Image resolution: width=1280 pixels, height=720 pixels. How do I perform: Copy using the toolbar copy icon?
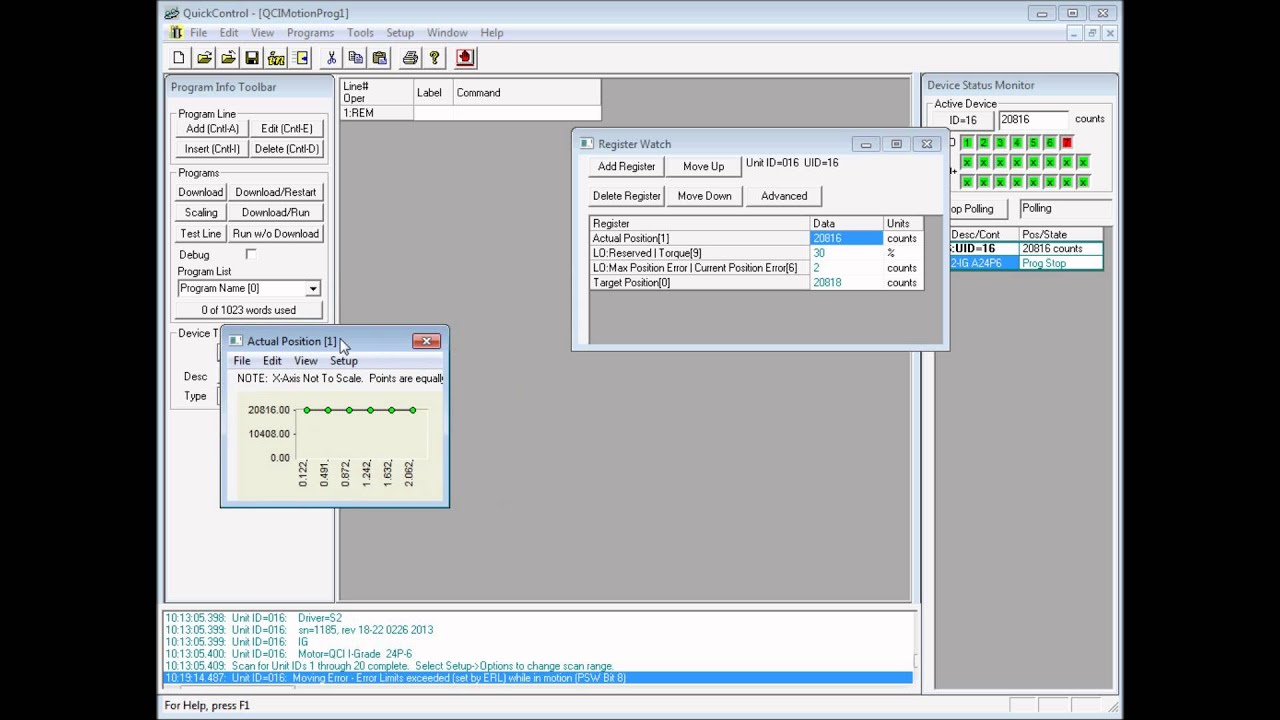(355, 58)
